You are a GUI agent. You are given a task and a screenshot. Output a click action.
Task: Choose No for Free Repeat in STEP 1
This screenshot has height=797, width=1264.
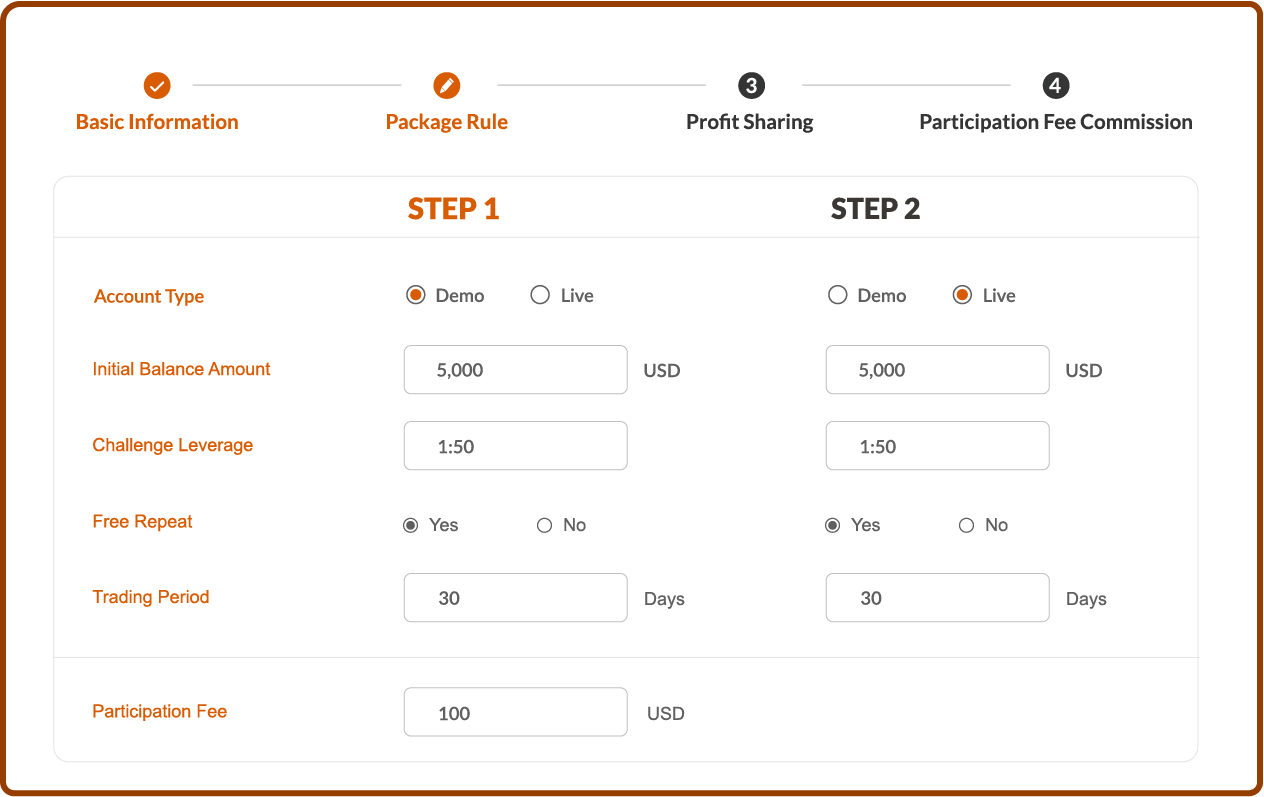coord(544,525)
